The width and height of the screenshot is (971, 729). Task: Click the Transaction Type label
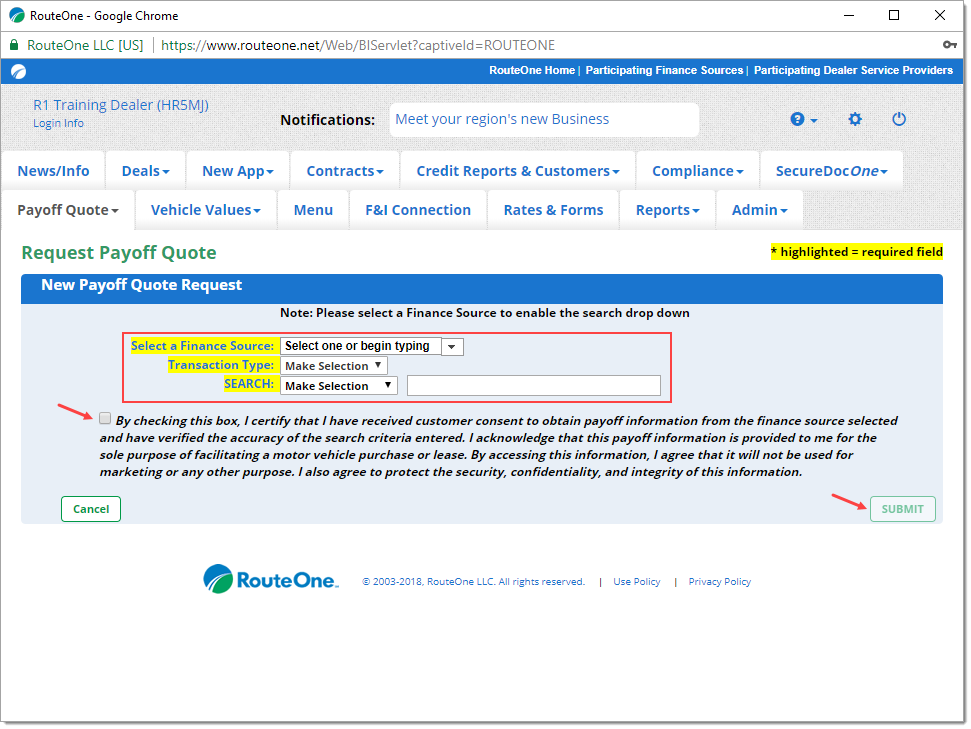click(x=220, y=365)
